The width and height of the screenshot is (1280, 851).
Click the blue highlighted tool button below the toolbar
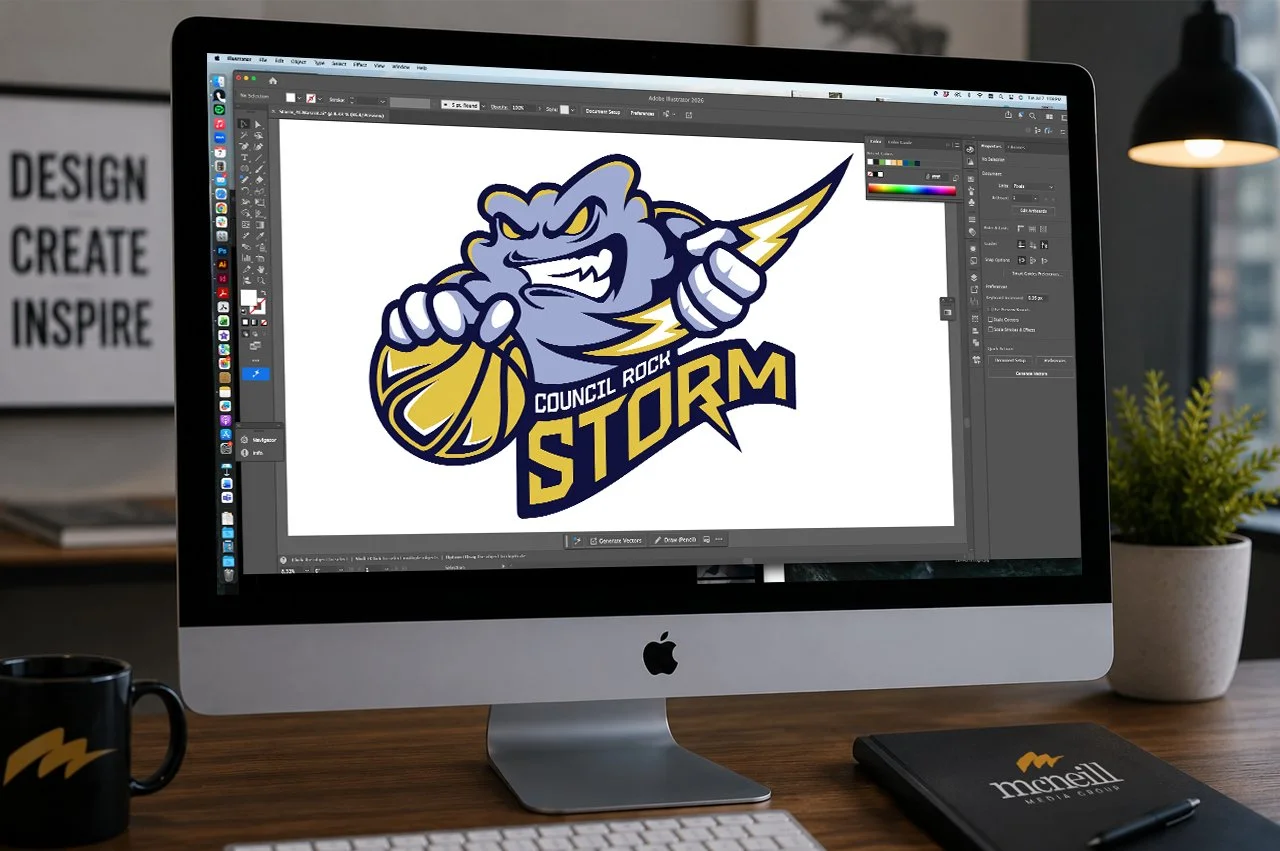point(256,374)
